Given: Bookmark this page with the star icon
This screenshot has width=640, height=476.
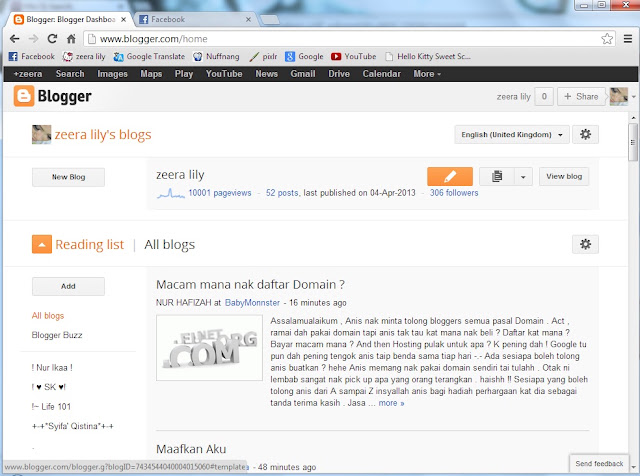Looking at the screenshot, I should click(x=607, y=39).
